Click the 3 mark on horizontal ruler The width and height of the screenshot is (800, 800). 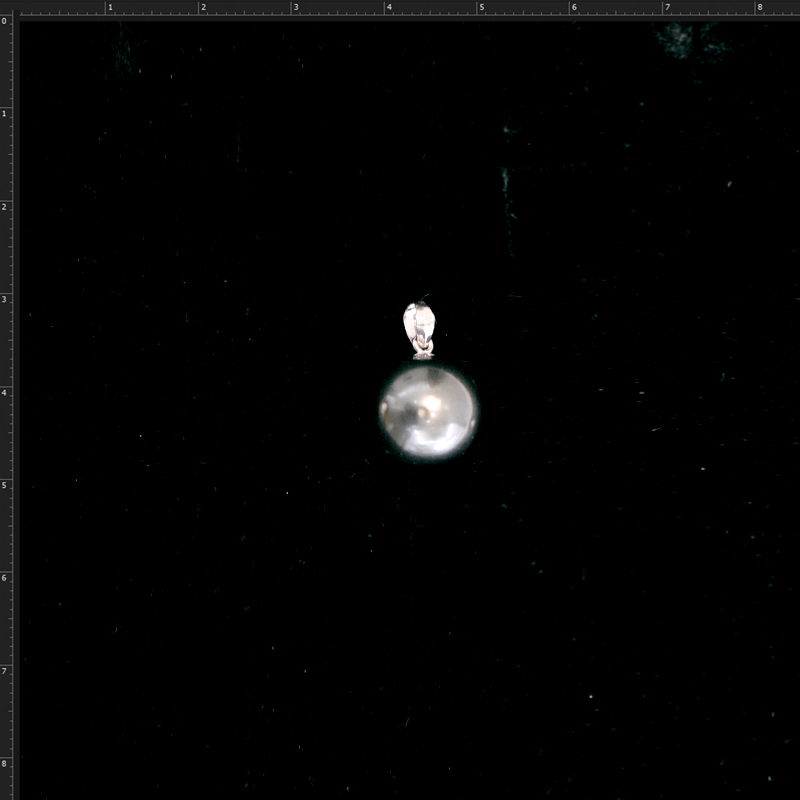296,7
